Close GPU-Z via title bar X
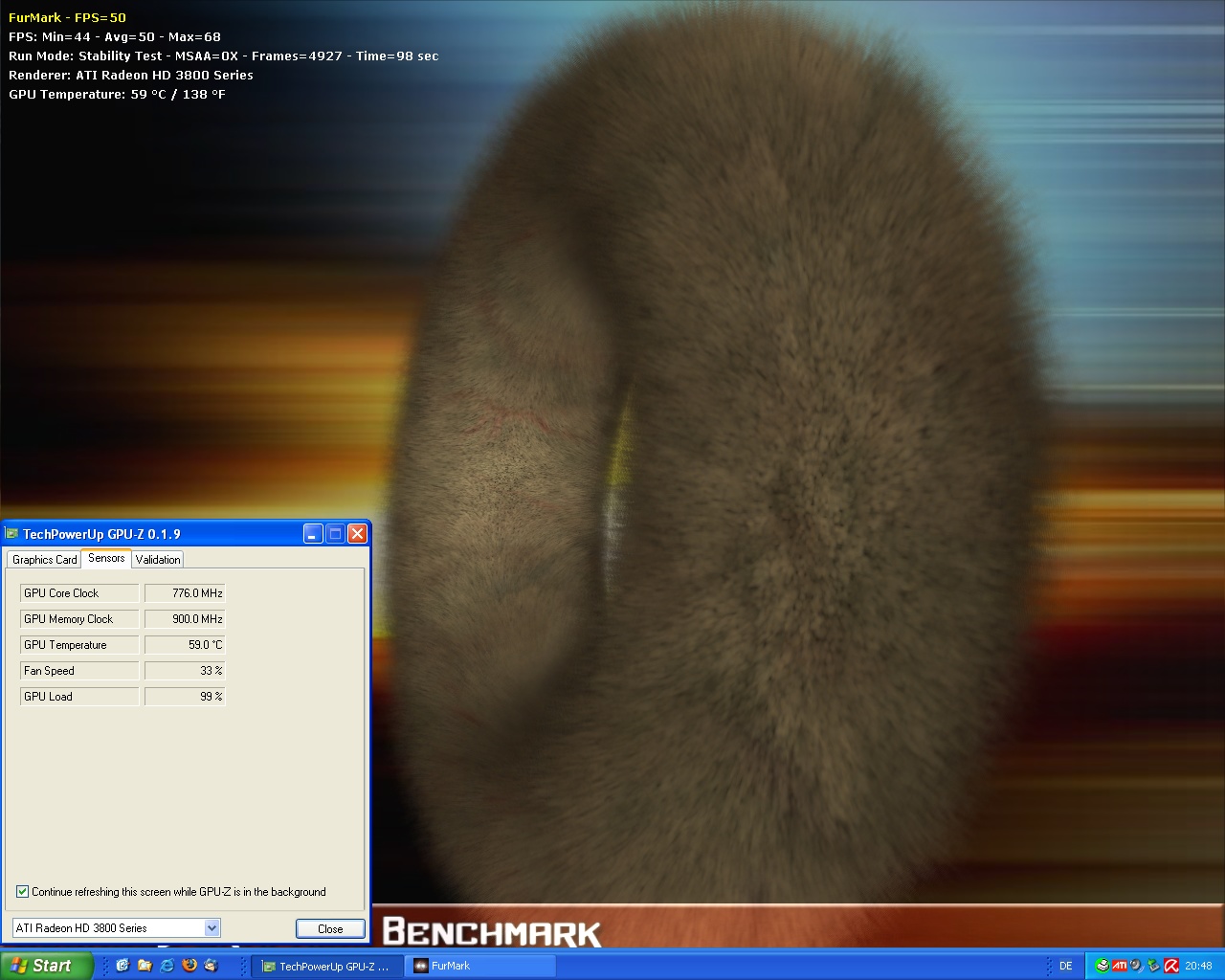 pyautogui.click(x=357, y=533)
